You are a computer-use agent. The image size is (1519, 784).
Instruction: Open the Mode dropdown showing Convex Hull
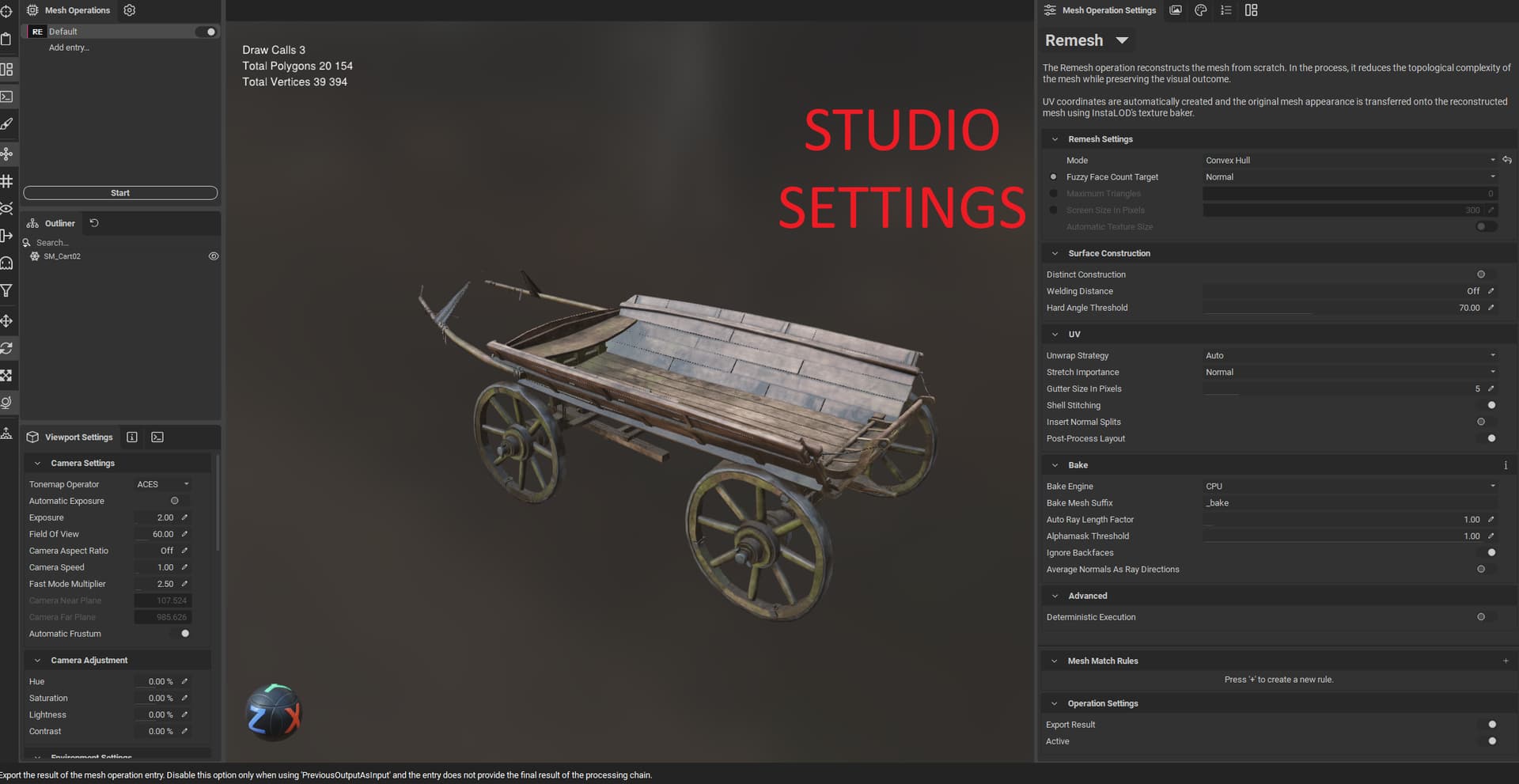click(x=1348, y=161)
